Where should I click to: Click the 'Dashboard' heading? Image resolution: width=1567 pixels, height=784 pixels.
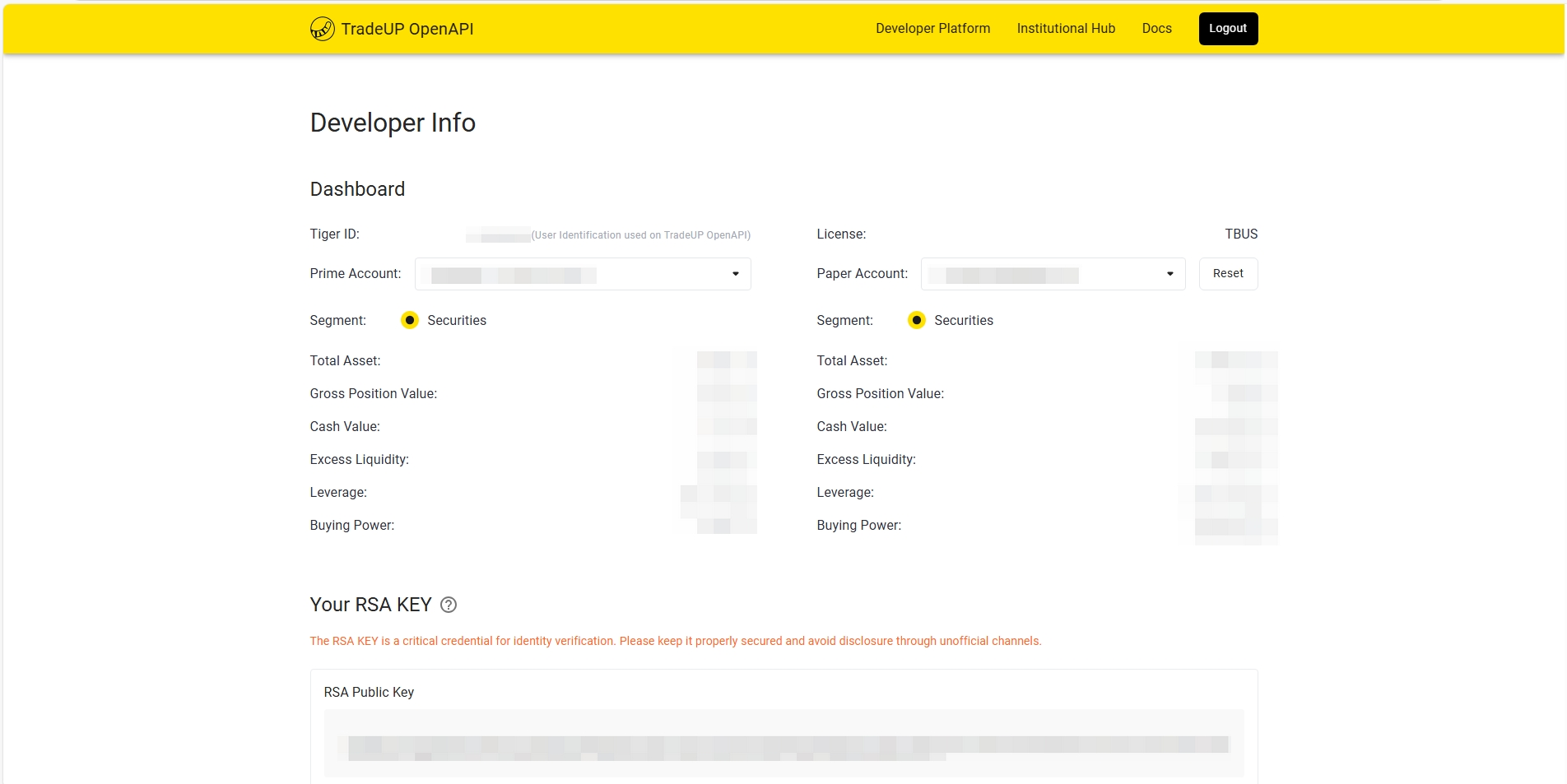pyautogui.click(x=358, y=189)
